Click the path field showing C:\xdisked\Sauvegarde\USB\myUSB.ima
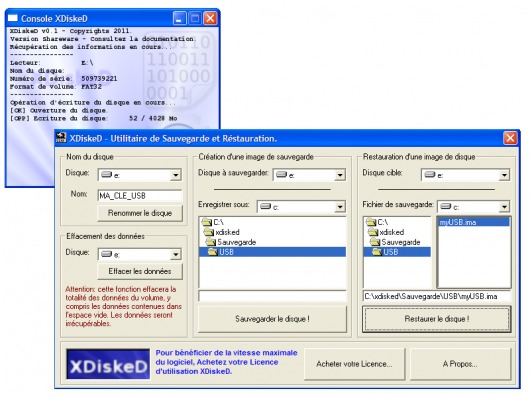 pyautogui.click(x=436, y=296)
